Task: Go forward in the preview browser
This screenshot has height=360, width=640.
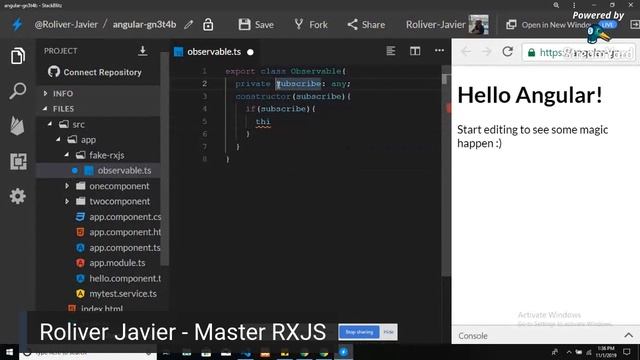Action: pos(486,51)
